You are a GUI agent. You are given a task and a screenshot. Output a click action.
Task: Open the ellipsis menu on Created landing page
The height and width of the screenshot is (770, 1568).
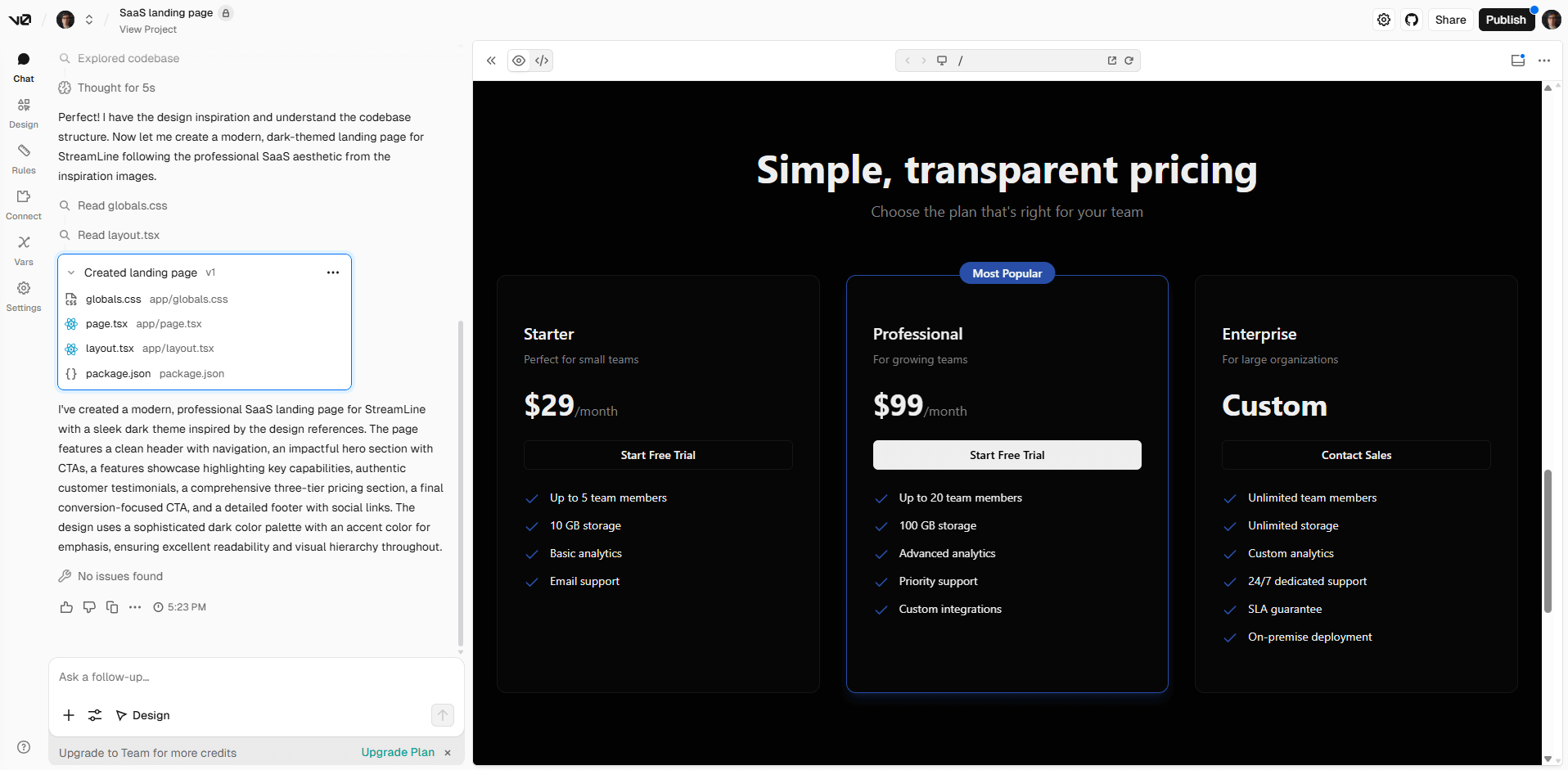click(x=332, y=272)
